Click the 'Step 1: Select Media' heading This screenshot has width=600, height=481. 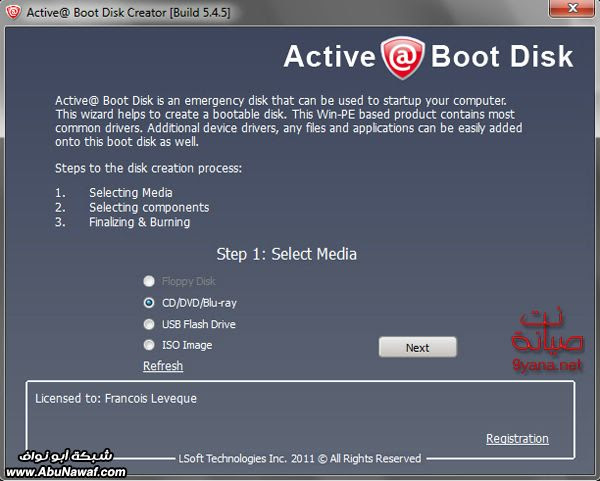pos(287,254)
